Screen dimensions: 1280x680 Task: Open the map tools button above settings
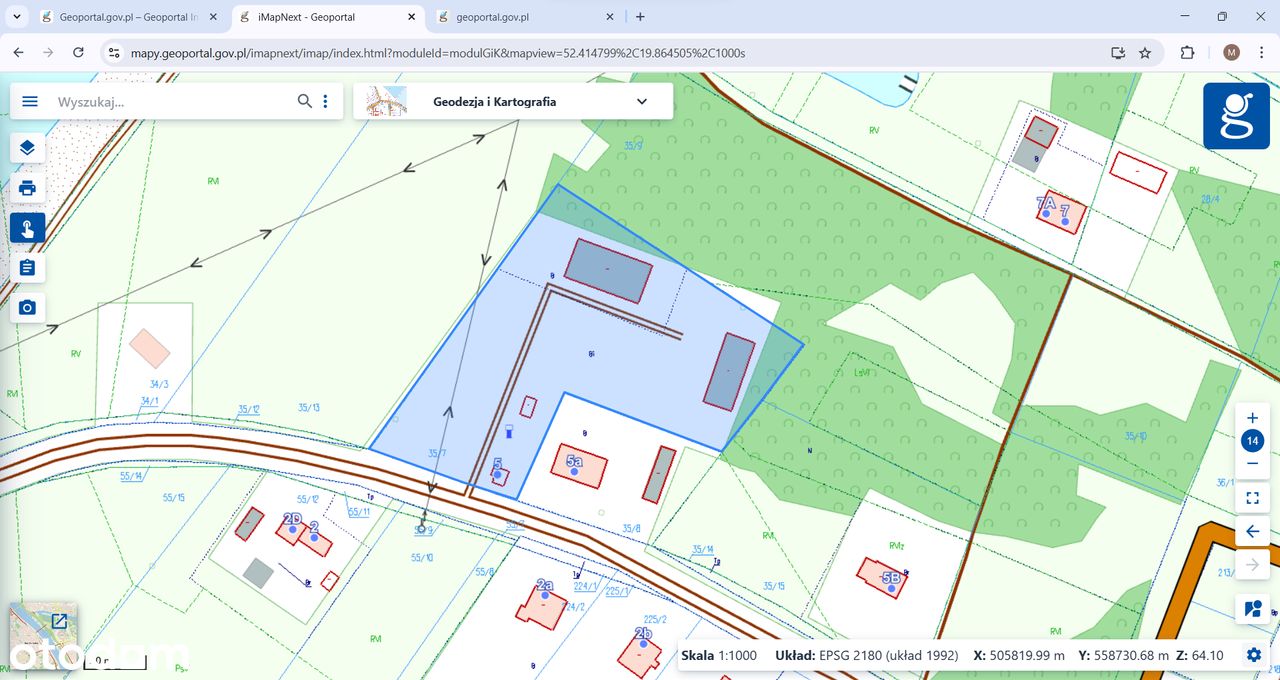(x=1252, y=608)
